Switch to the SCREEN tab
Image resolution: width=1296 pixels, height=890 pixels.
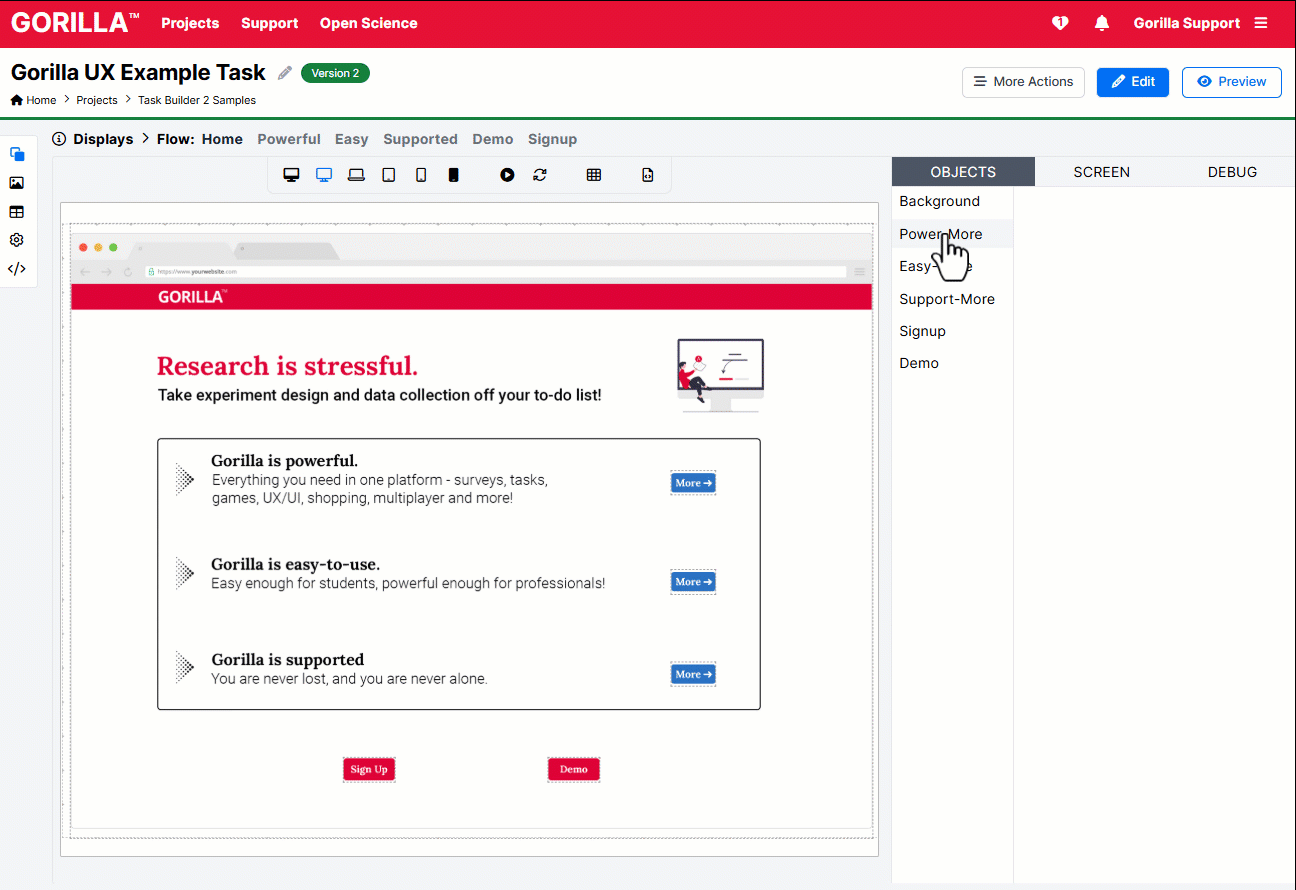tap(1102, 172)
